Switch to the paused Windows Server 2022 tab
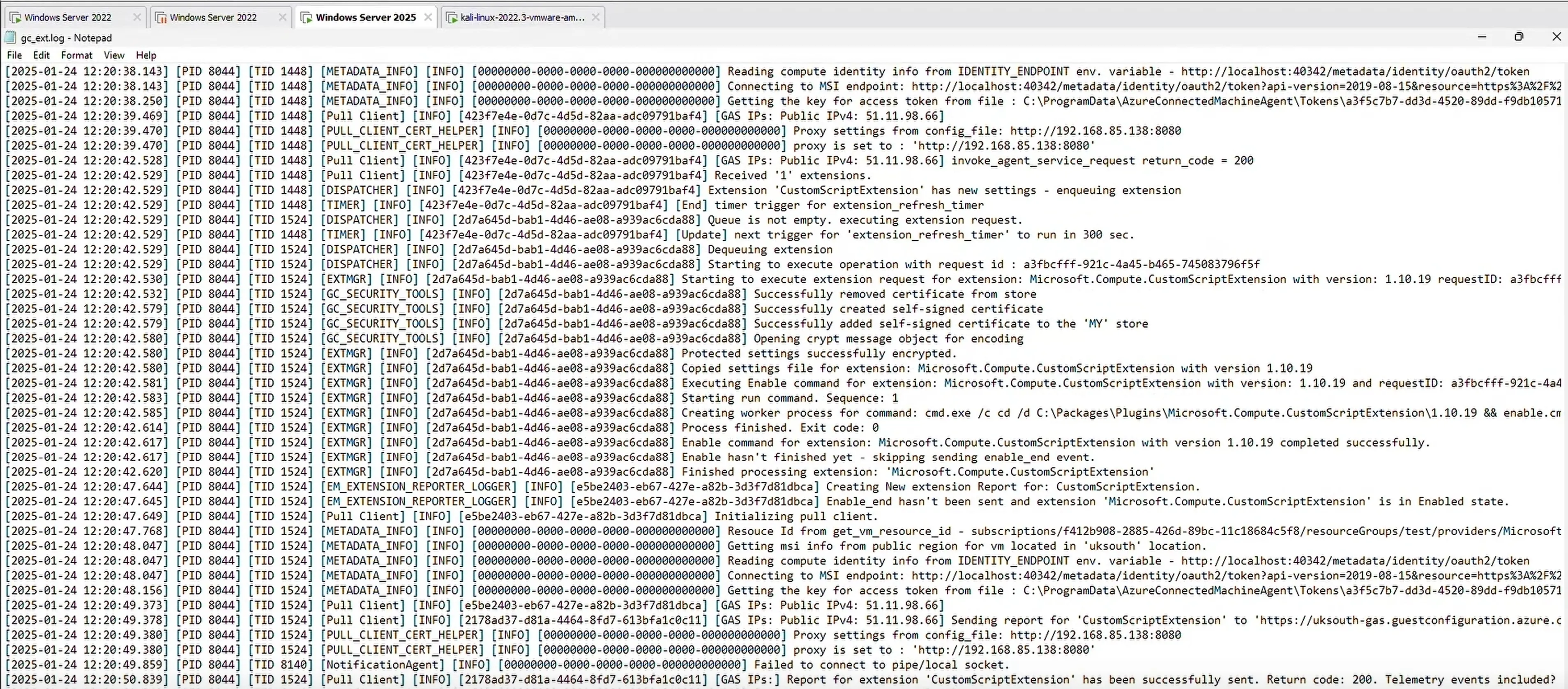This screenshot has height=689, width=1568. [x=213, y=18]
